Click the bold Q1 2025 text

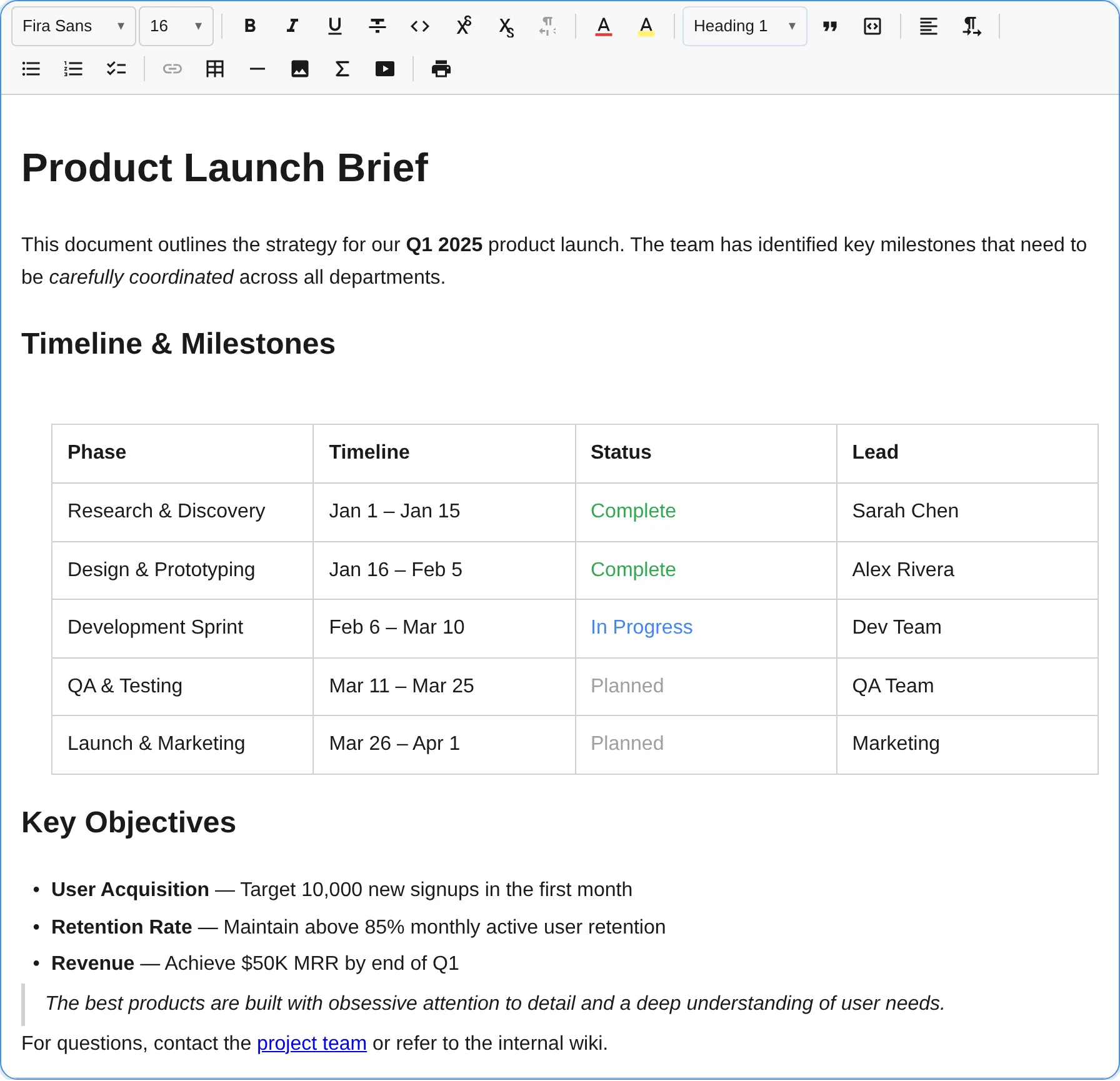pos(444,244)
